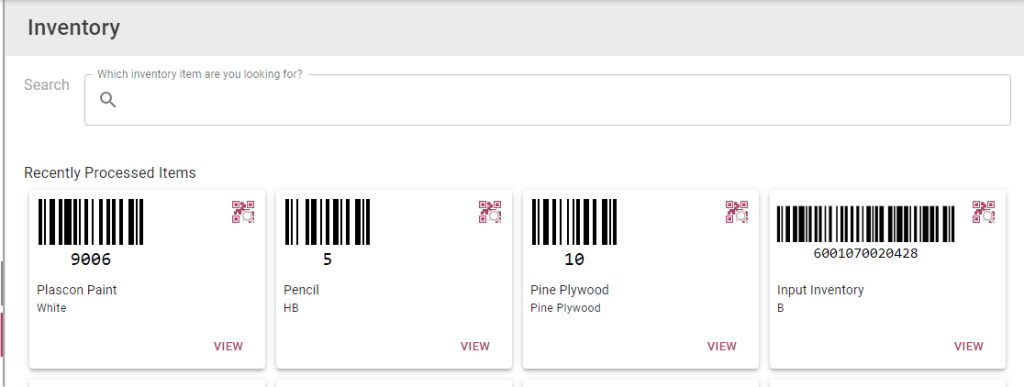
Task: Click the magnifier icon in search field
Action: pyautogui.click(x=108, y=100)
